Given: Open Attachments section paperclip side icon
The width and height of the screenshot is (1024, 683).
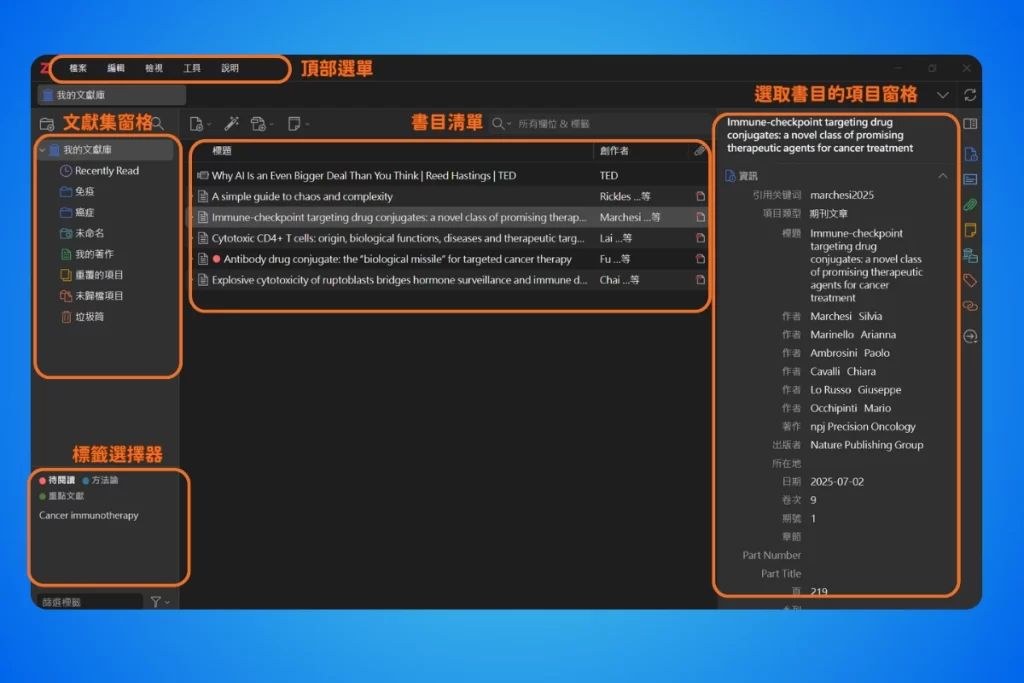Looking at the screenshot, I should pyautogui.click(x=970, y=204).
